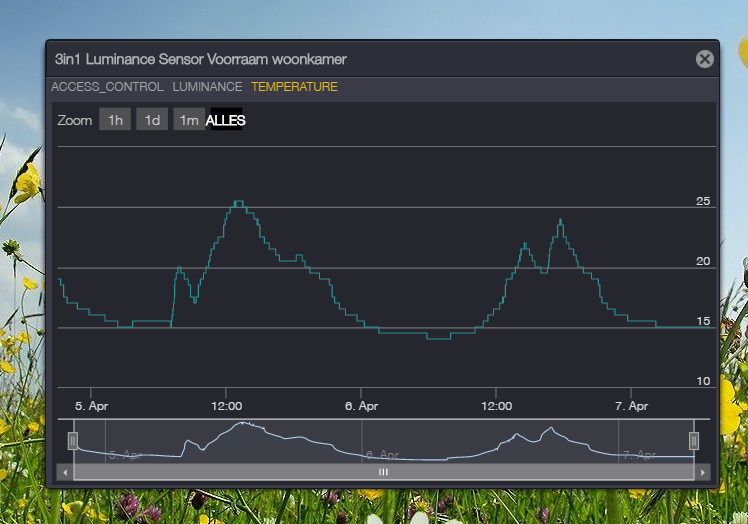Click the right navigator range handle
This screenshot has width=748, height=524.
tap(694, 441)
